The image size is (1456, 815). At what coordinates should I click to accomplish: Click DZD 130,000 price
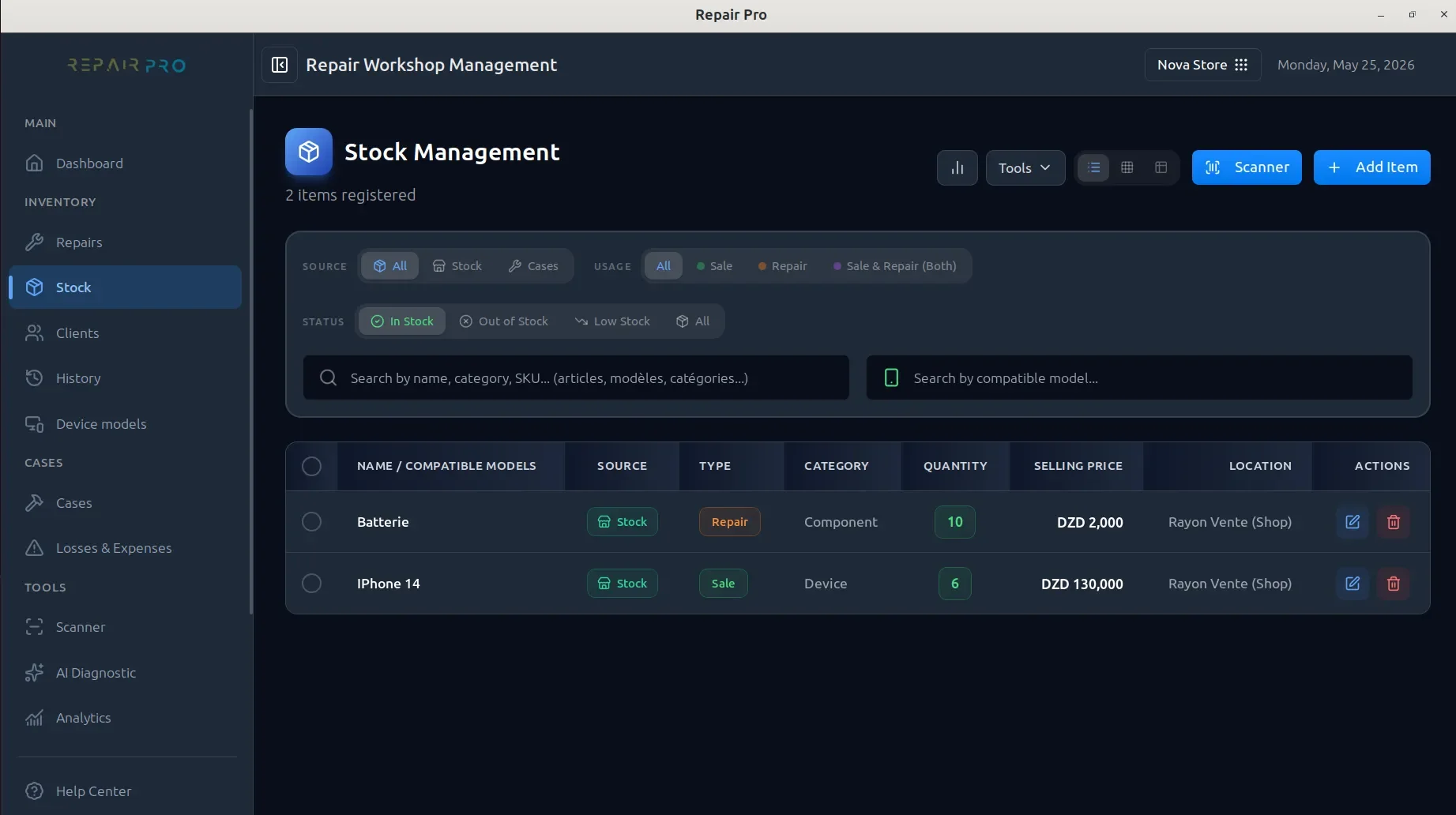tap(1082, 584)
